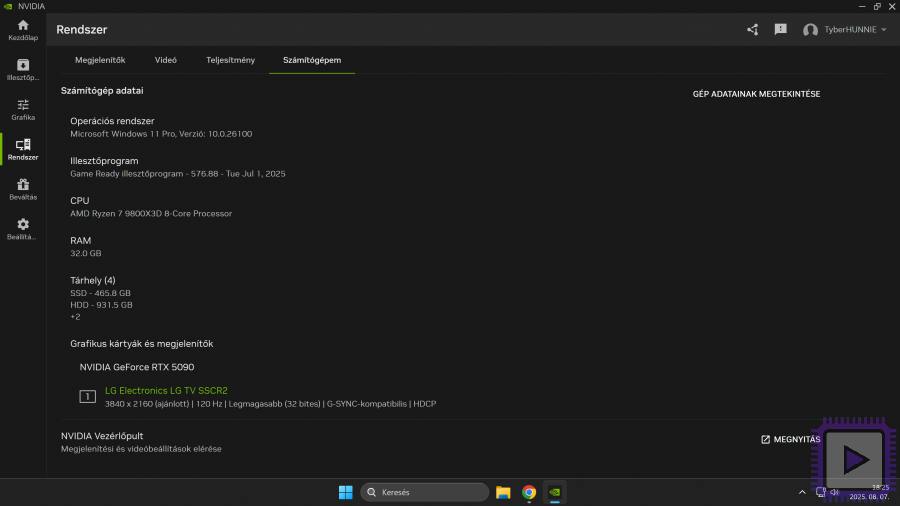Switch to the Megjelenítők tab
The image size is (900, 506).
[100, 60]
